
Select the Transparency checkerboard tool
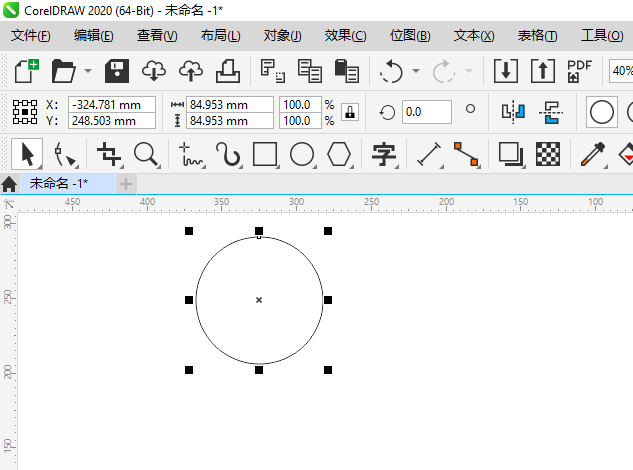tap(548, 154)
